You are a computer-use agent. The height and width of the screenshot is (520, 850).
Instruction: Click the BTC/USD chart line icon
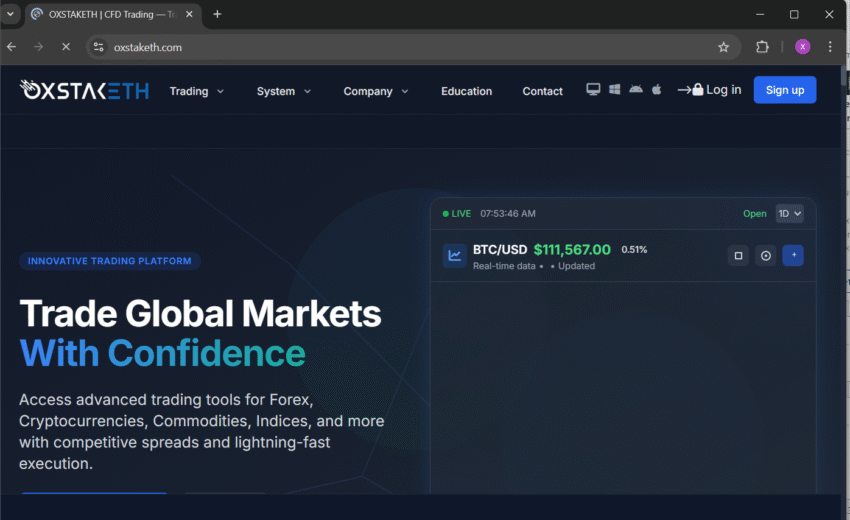point(455,255)
